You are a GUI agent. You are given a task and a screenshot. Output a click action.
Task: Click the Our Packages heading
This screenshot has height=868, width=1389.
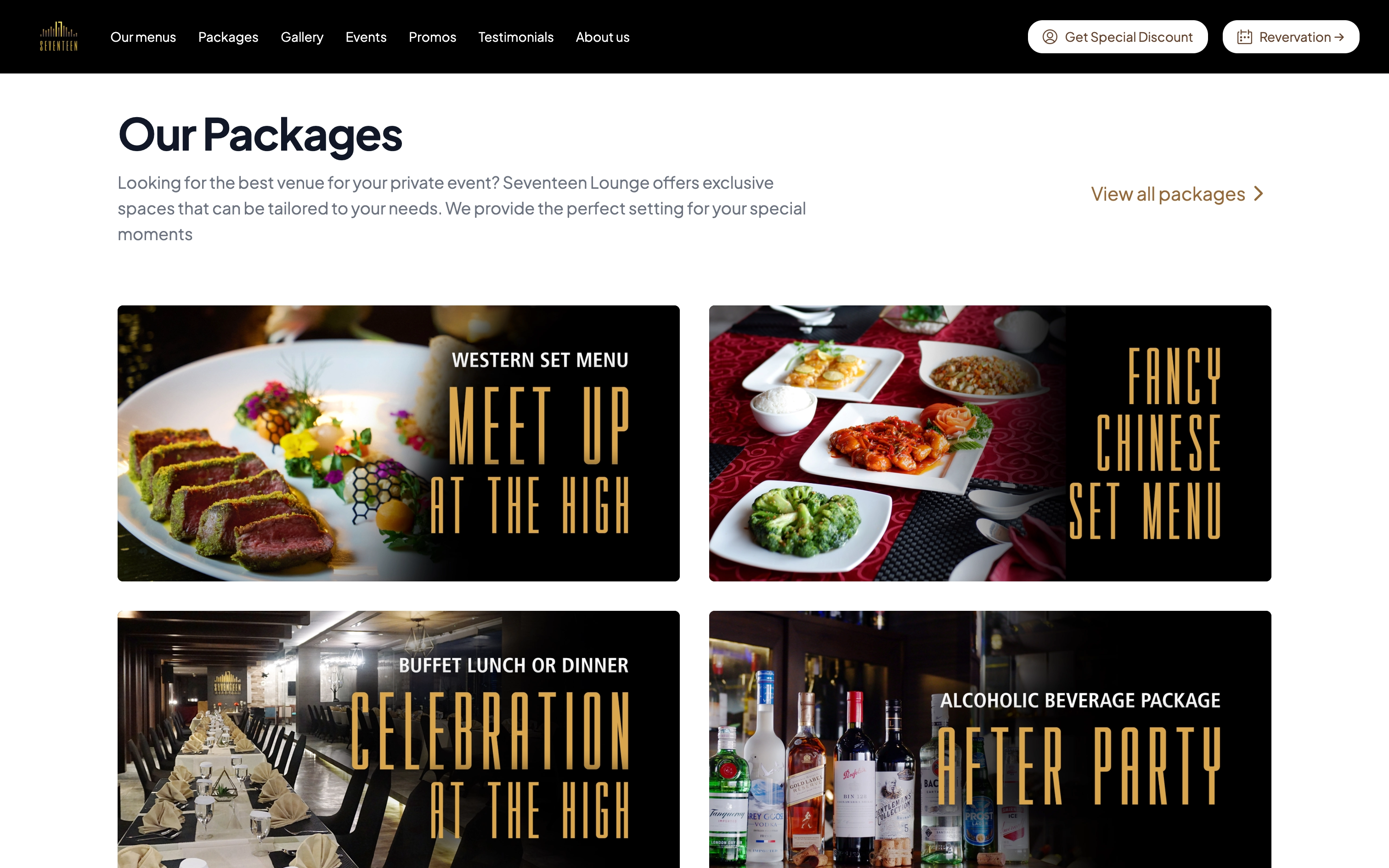(260, 135)
